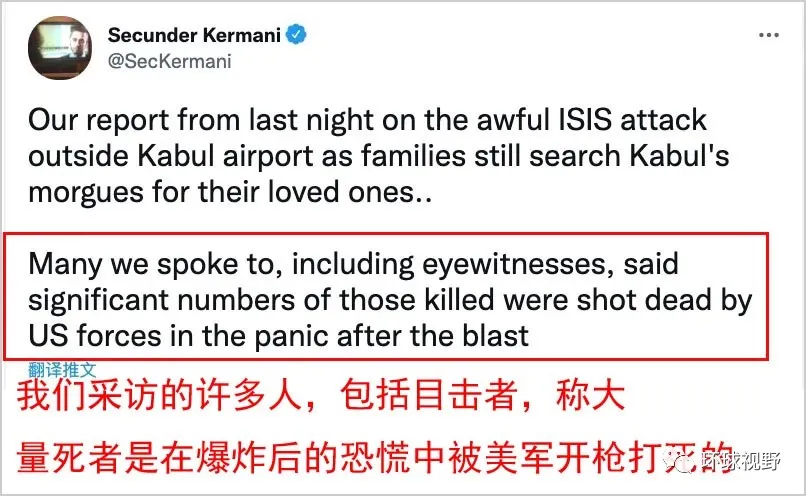Open the three-dot more options menu
This screenshot has height=496, width=806.
pyautogui.click(x=767, y=34)
